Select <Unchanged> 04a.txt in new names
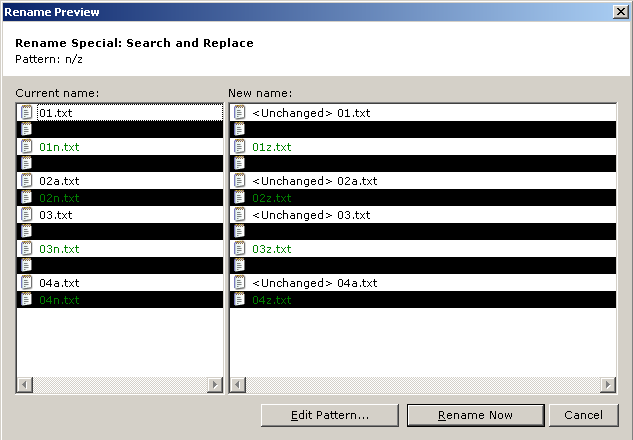Viewport: 633px width, 440px height. [x=314, y=283]
